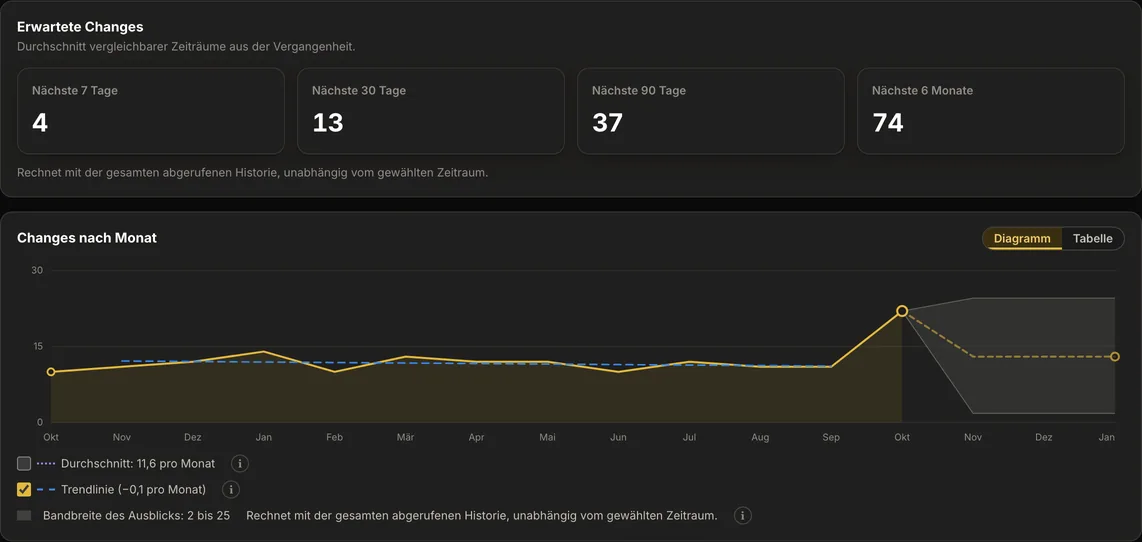Viewport: 1142px width, 542px height.
Task: Open info icon next to Durchschnitt
Action: [x=240, y=463]
